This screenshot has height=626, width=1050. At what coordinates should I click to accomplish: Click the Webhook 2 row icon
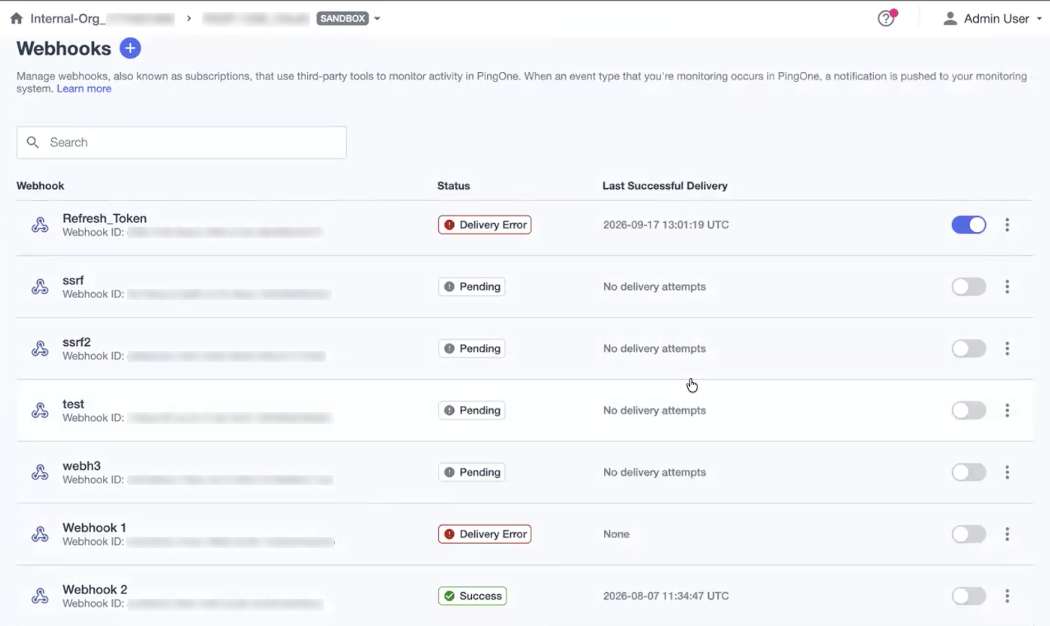pyautogui.click(x=40, y=596)
